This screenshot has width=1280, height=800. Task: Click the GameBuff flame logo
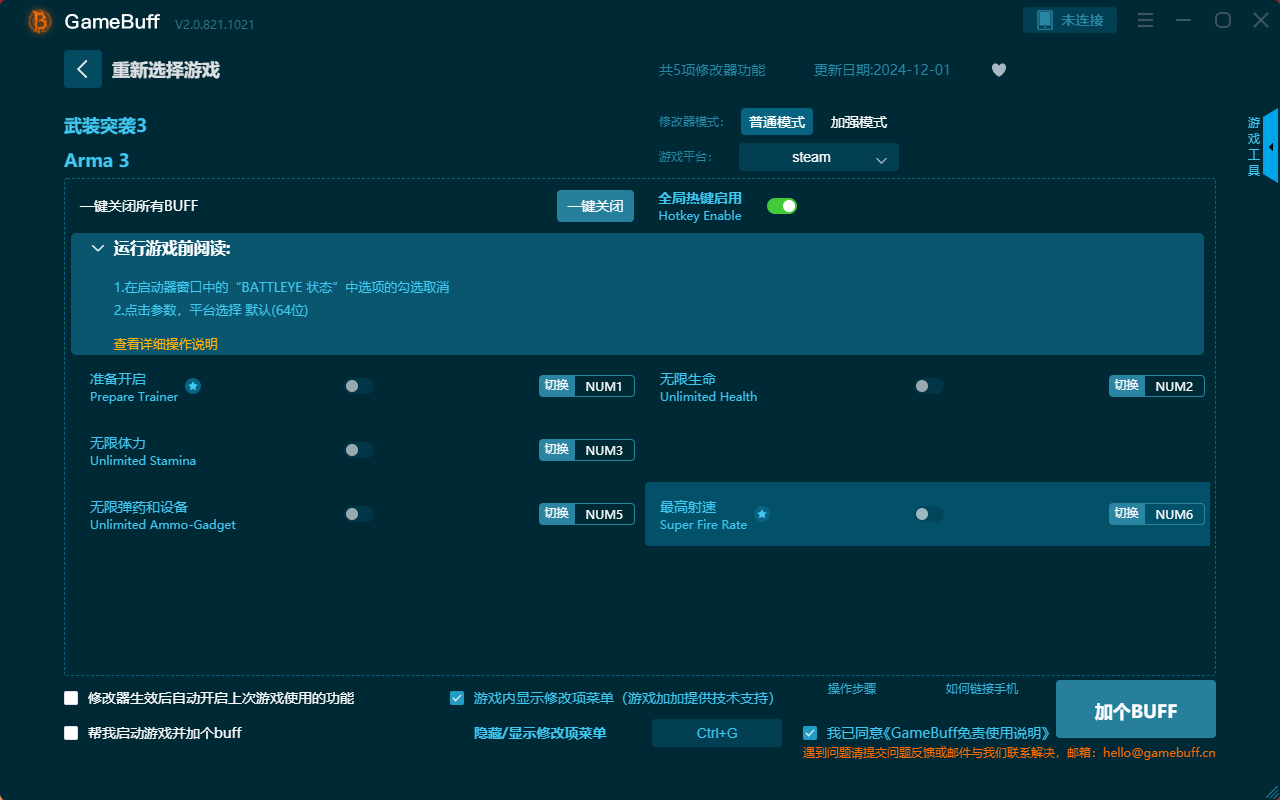[x=39, y=20]
